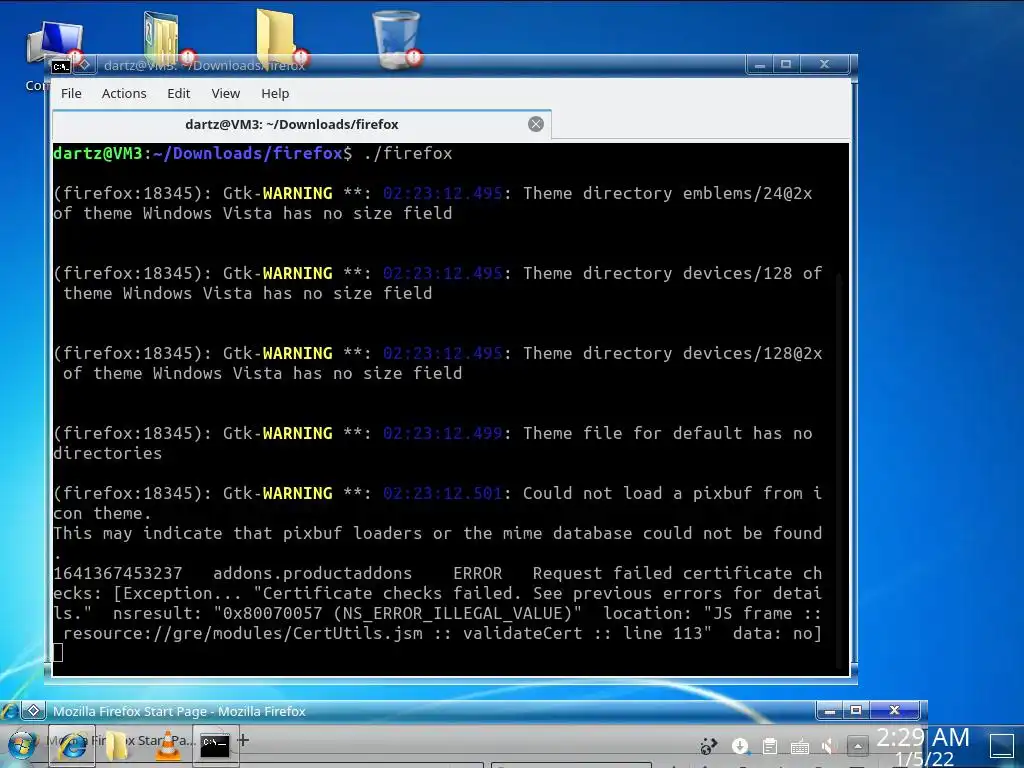1024x768 pixels.
Task: Click the line 'Theme file for default has no'
Action: [x=667, y=433]
